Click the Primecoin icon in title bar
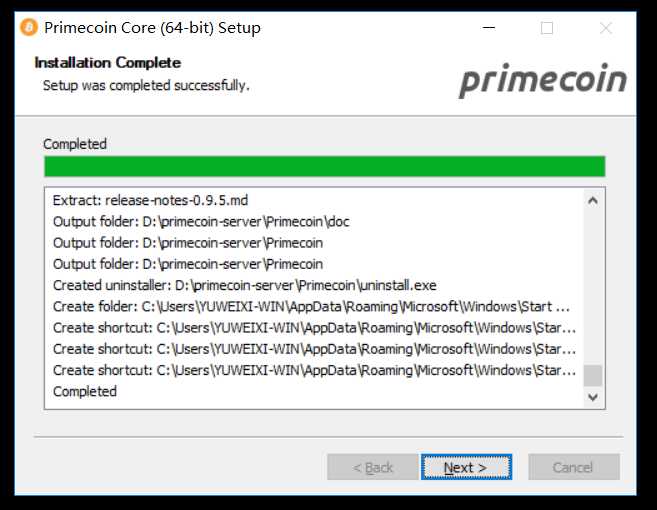This screenshot has width=657, height=510. click(x=29, y=28)
